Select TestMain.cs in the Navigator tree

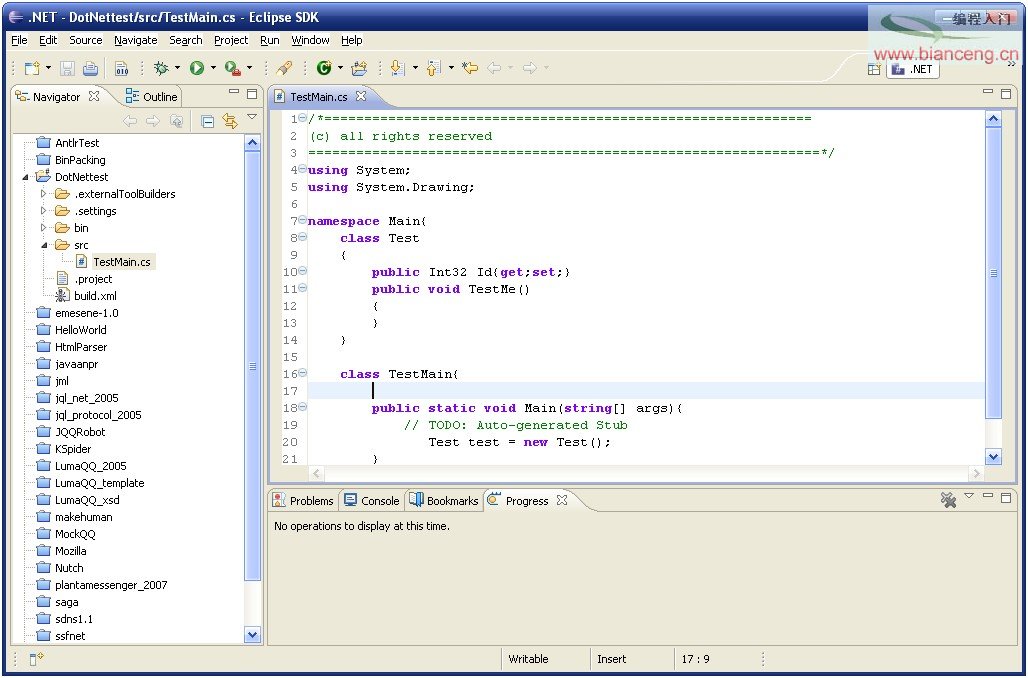tap(121, 262)
